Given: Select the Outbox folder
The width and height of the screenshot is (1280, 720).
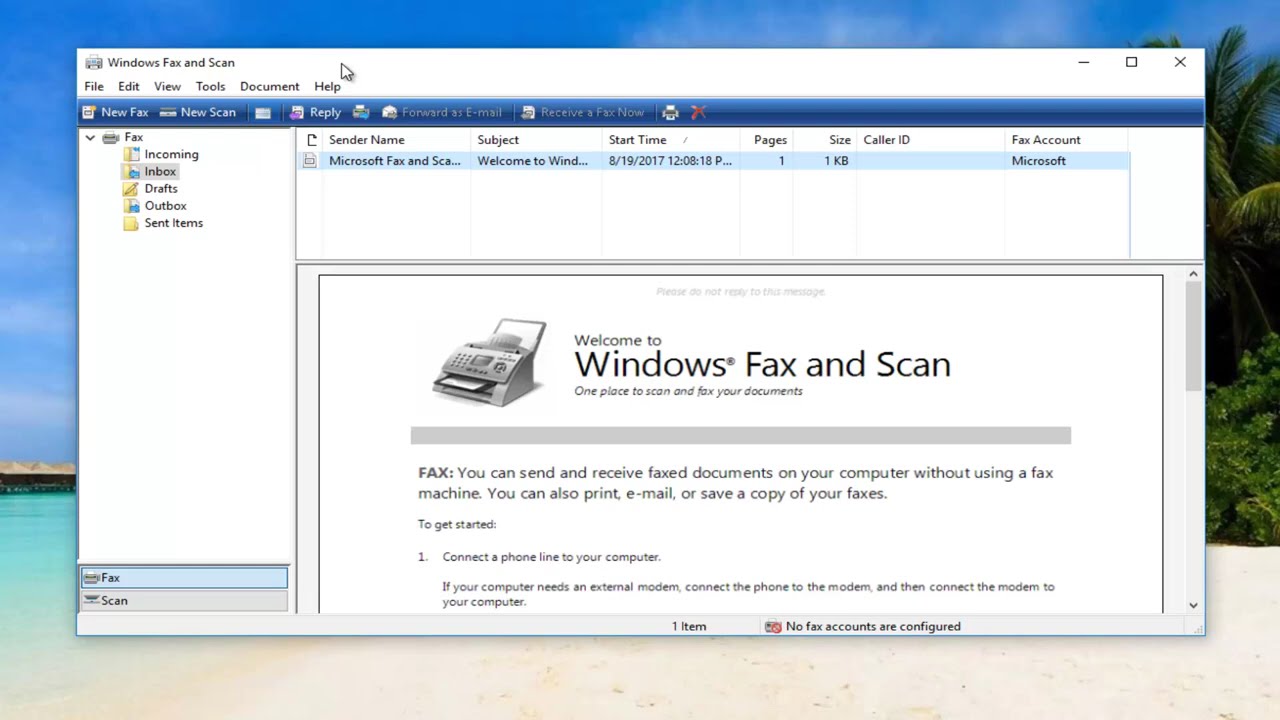Looking at the screenshot, I should click(x=165, y=205).
